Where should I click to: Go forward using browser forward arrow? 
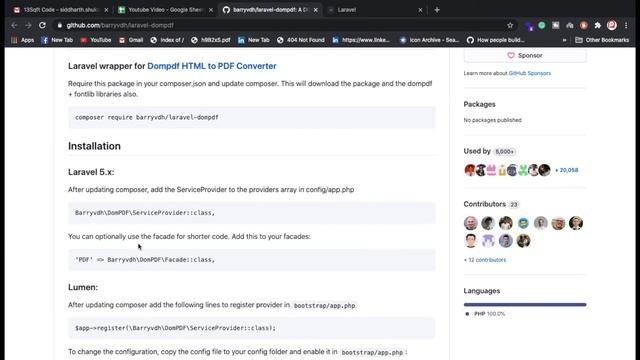28,25
